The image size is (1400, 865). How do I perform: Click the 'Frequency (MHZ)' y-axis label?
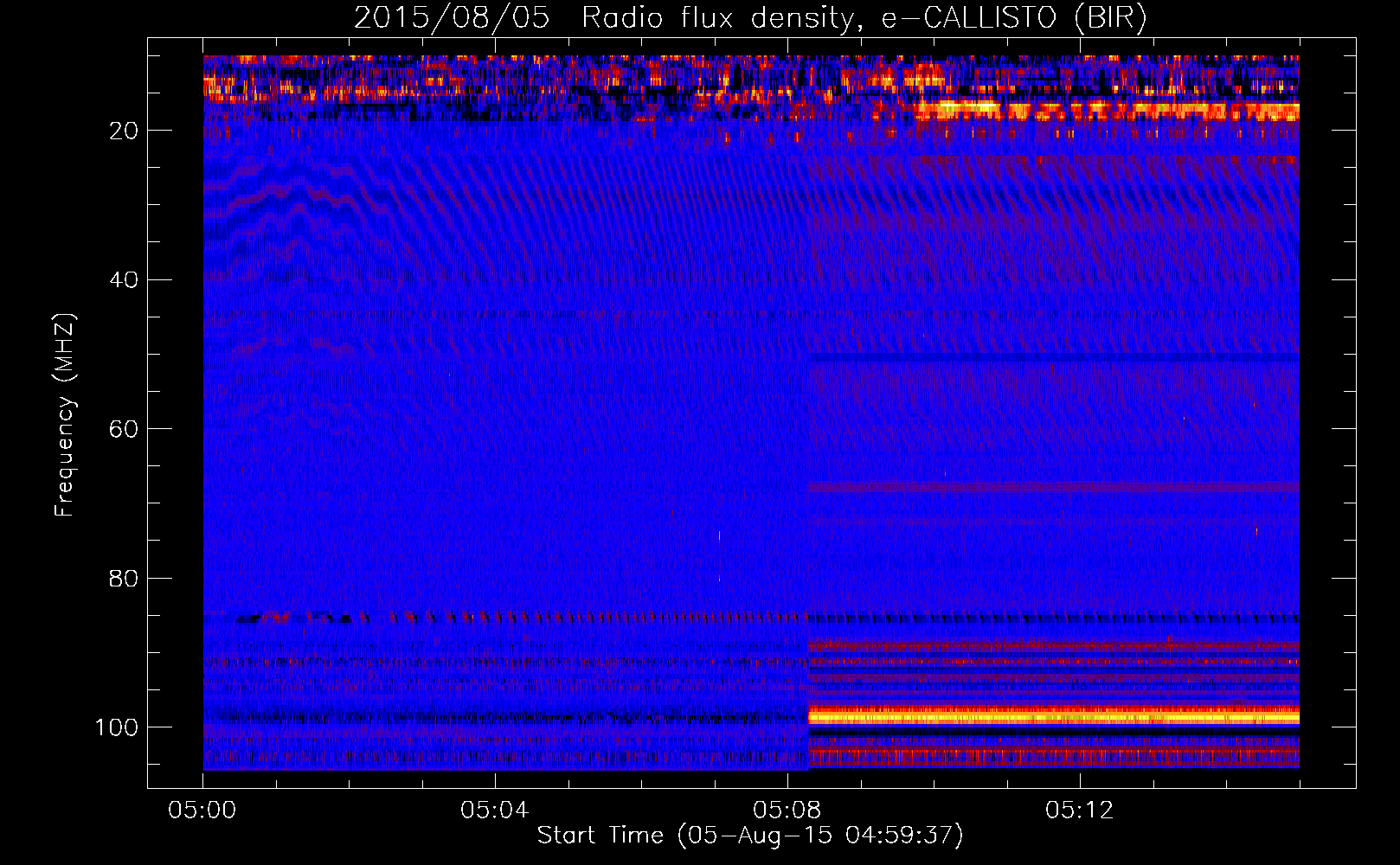pos(65,414)
